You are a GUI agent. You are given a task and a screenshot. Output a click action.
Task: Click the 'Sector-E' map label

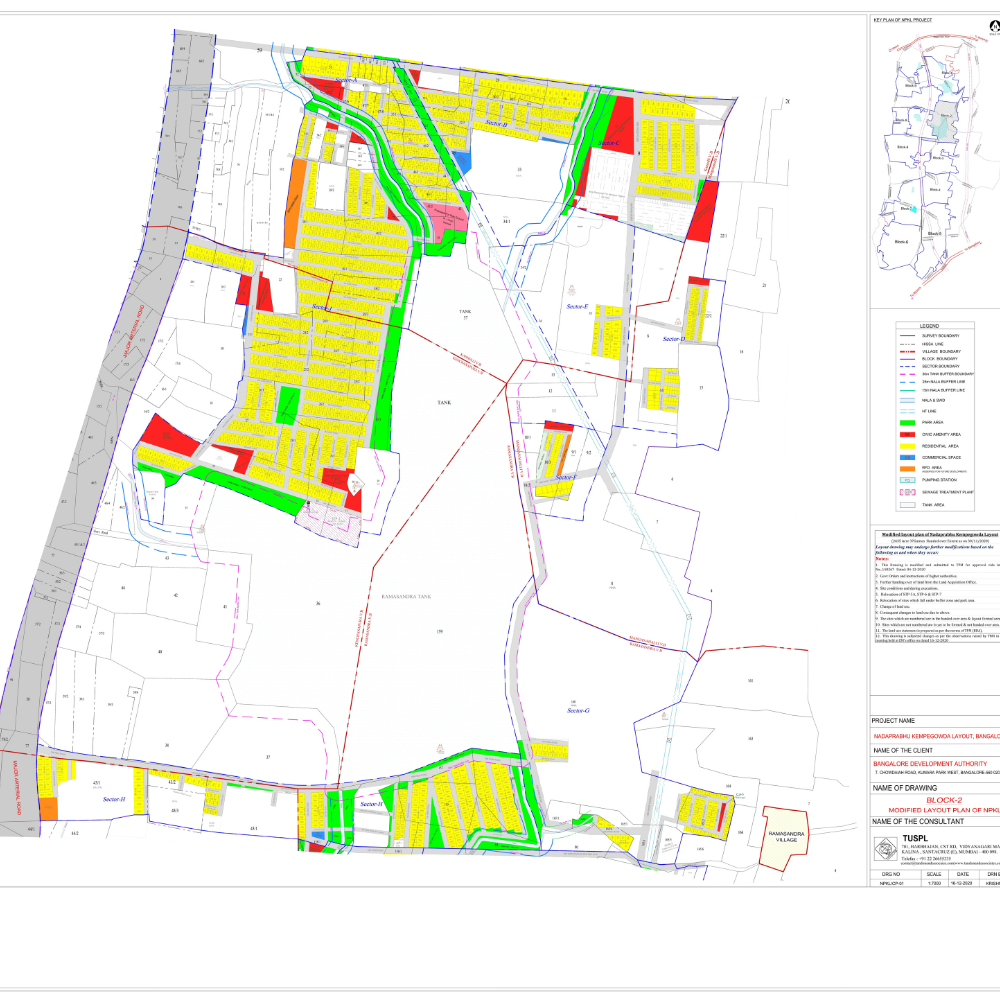pos(577,306)
